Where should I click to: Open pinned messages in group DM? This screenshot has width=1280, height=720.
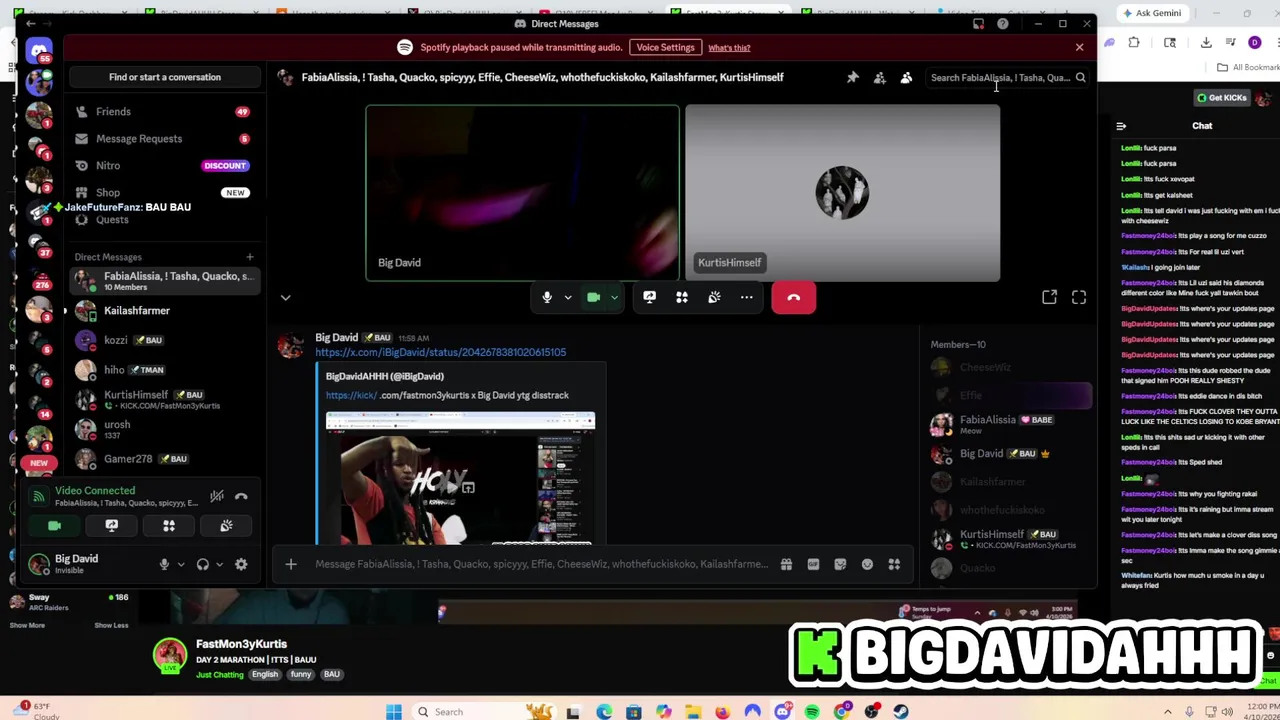tap(852, 77)
